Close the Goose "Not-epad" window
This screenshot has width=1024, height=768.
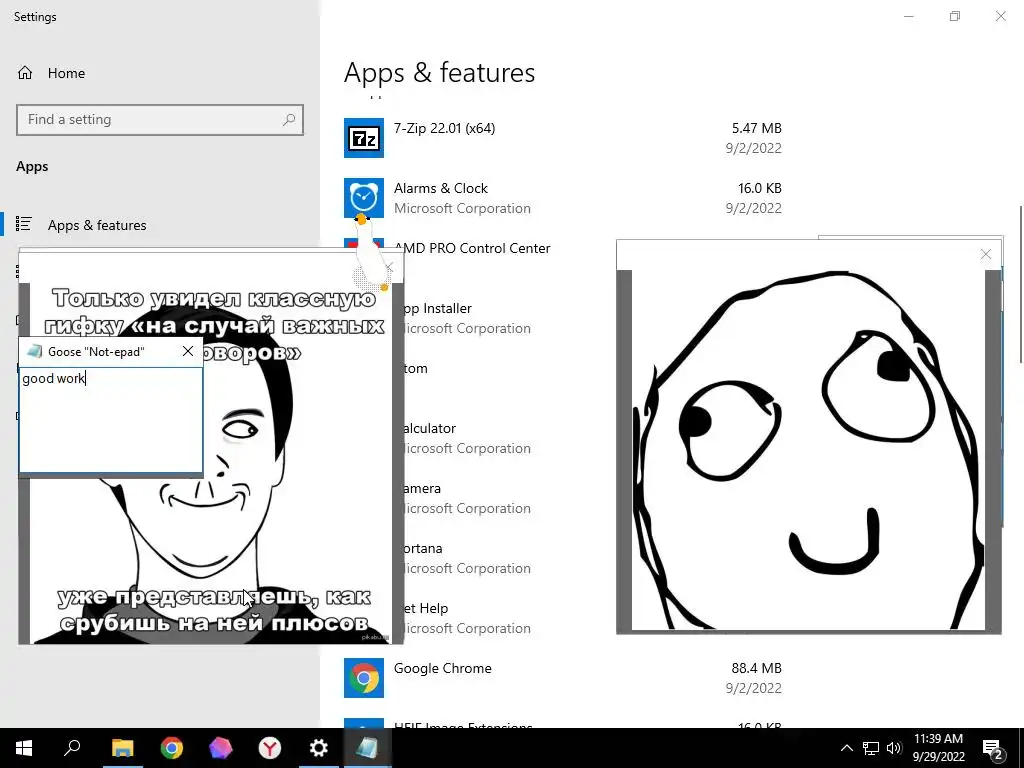188,351
